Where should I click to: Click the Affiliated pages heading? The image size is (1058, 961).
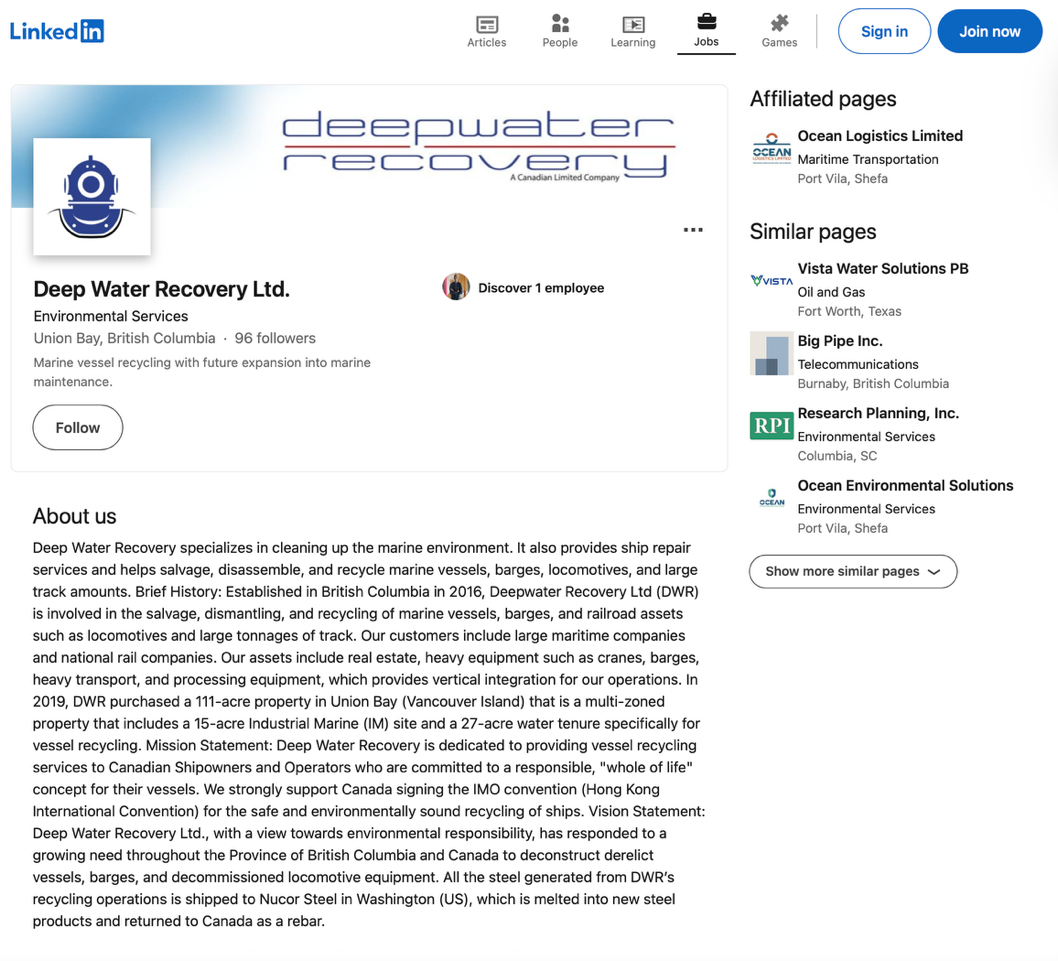click(x=823, y=99)
